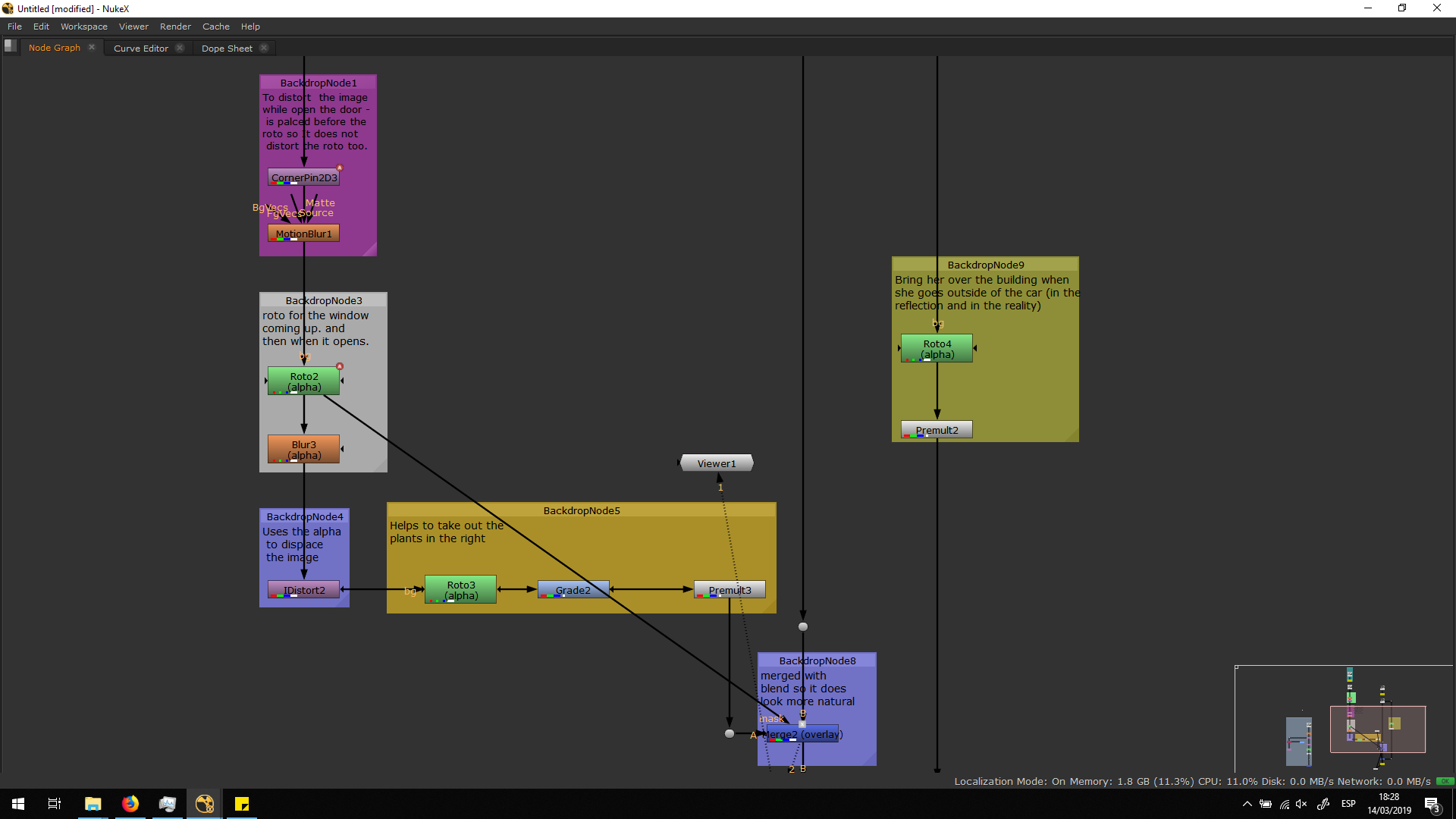Click the BackdropNode5 title bar
Screen dimensions: 1456x819
tap(581, 510)
